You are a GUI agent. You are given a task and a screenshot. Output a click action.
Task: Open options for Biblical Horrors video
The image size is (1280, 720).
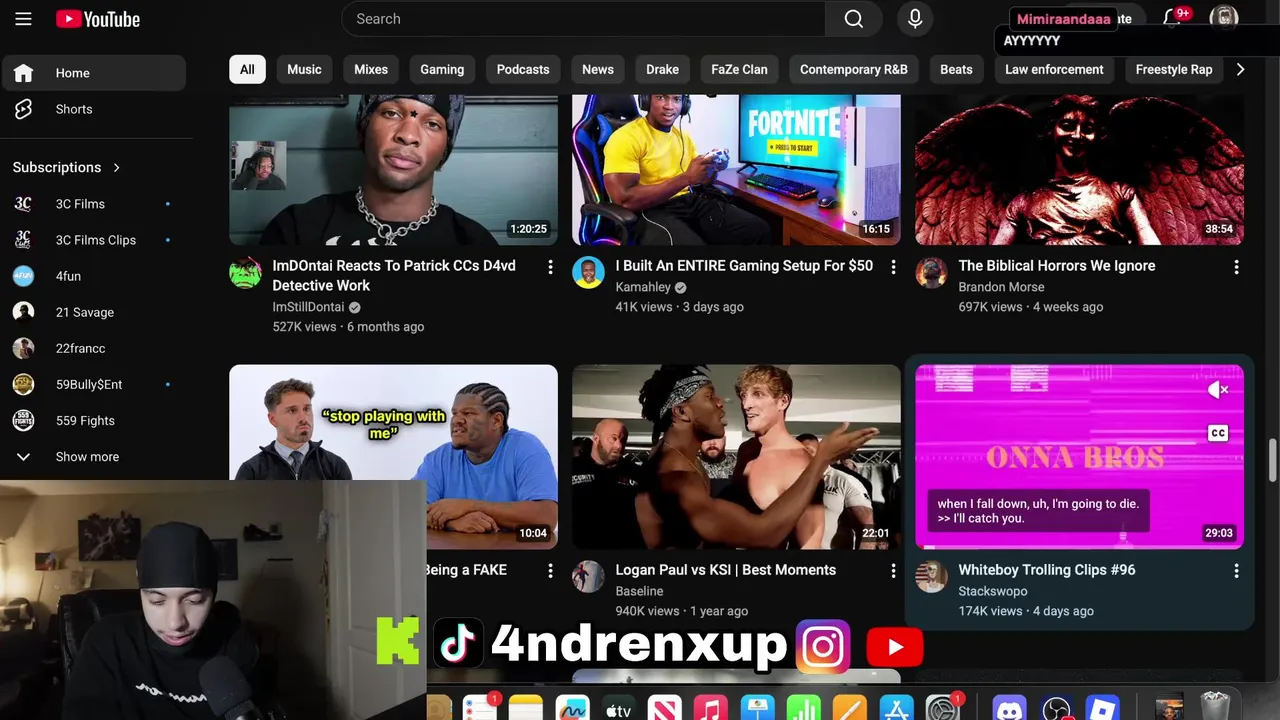1236,267
